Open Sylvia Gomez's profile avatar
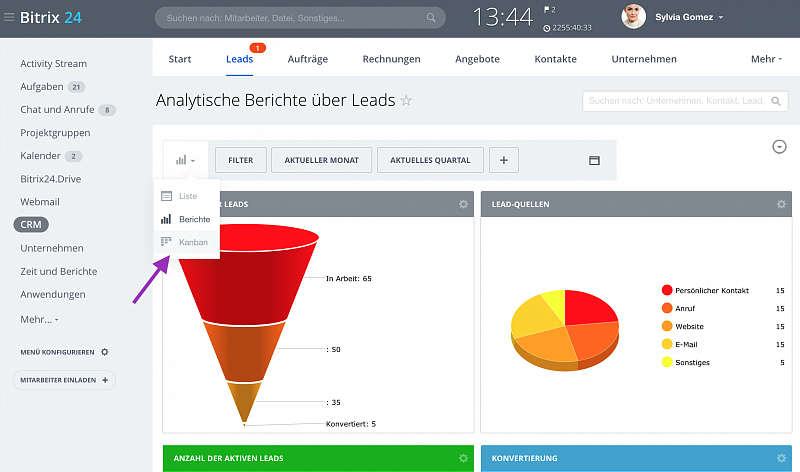Image resolution: width=800 pixels, height=472 pixels. tap(633, 16)
